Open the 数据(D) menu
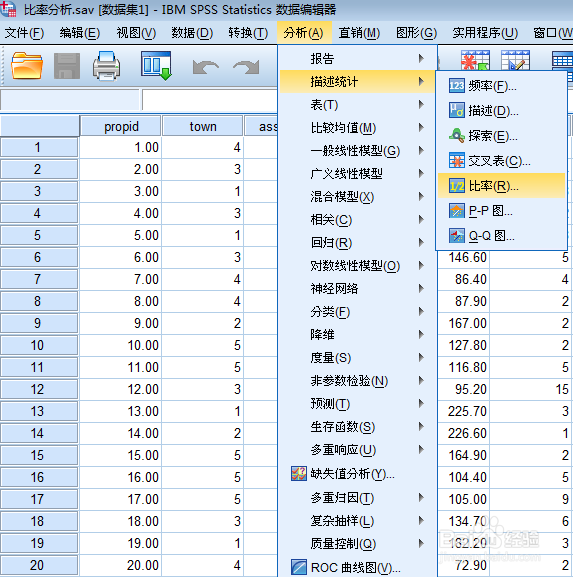This screenshot has height=577, width=573. point(192,33)
